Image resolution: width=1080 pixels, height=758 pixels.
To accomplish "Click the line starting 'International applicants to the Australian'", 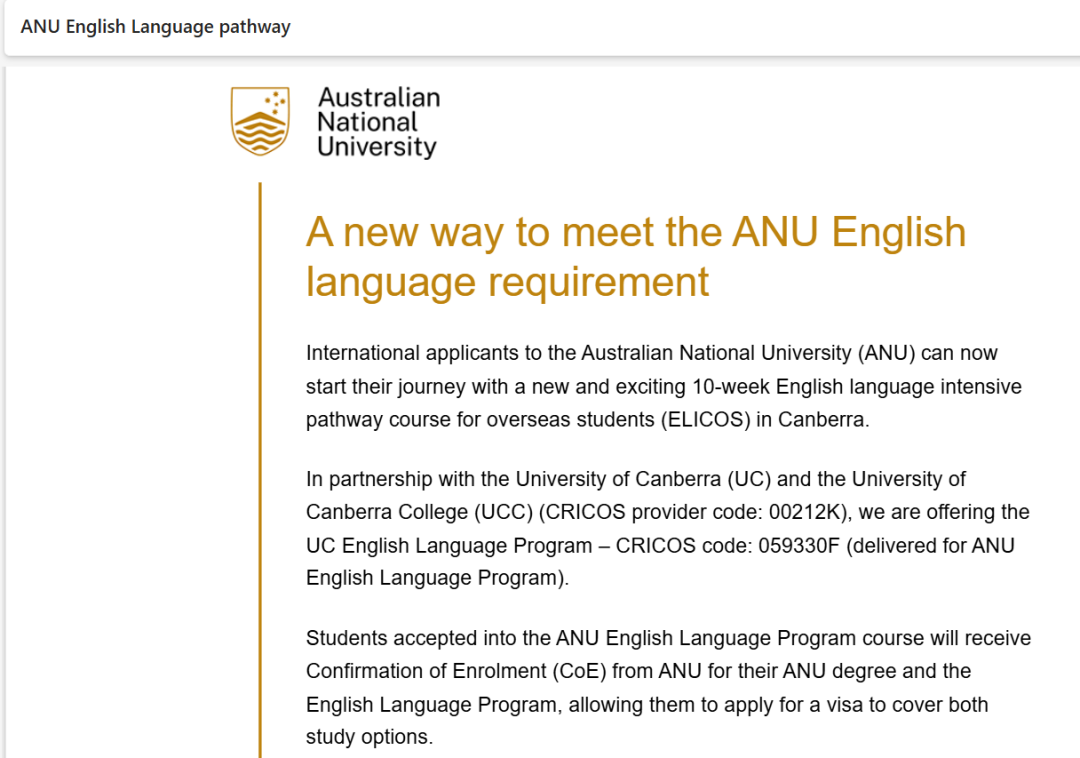I will [x=652, y=352].
